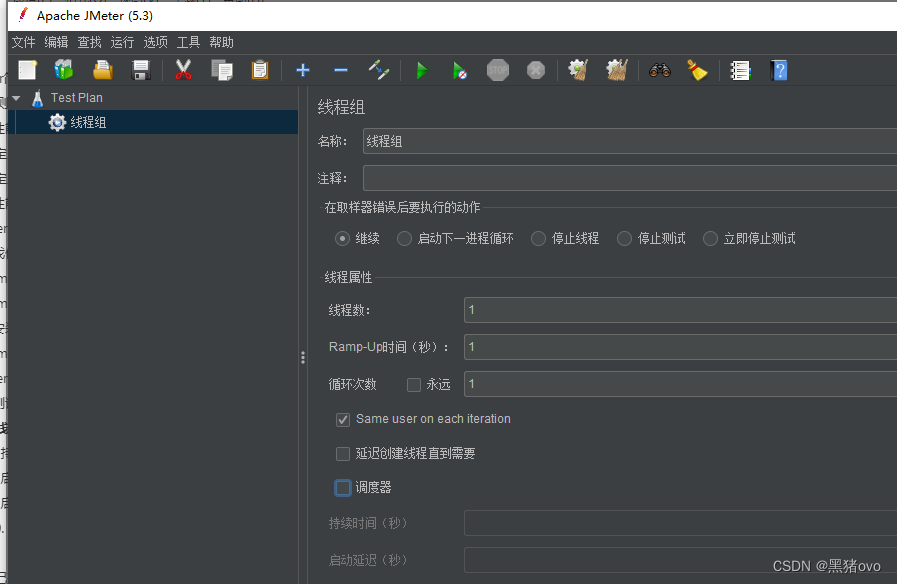Screen dimensions: 897x584
Task: Start the test without pauses icon
Action: pos(460,70)
